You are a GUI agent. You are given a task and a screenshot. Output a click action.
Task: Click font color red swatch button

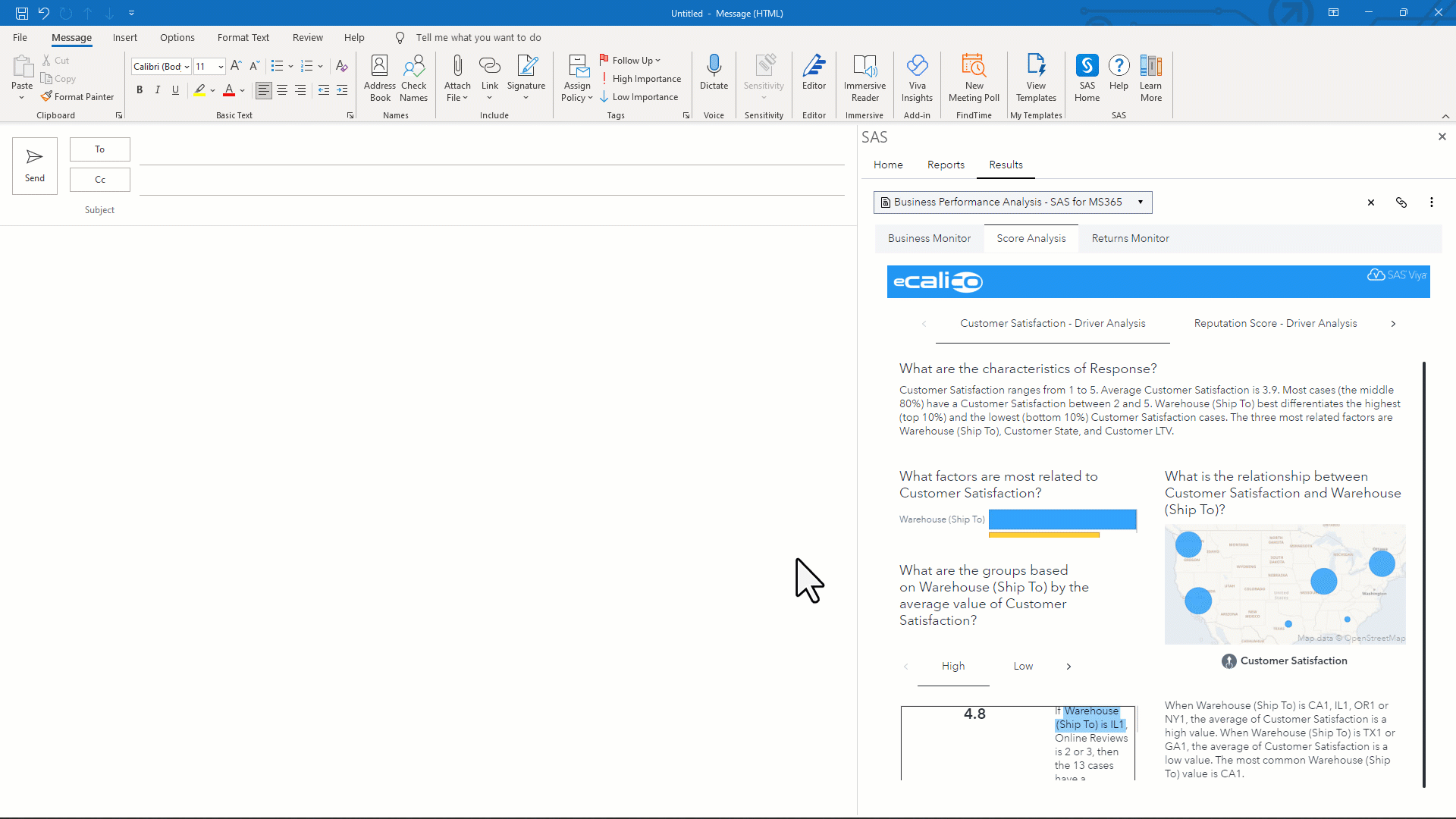pos(229,90)
